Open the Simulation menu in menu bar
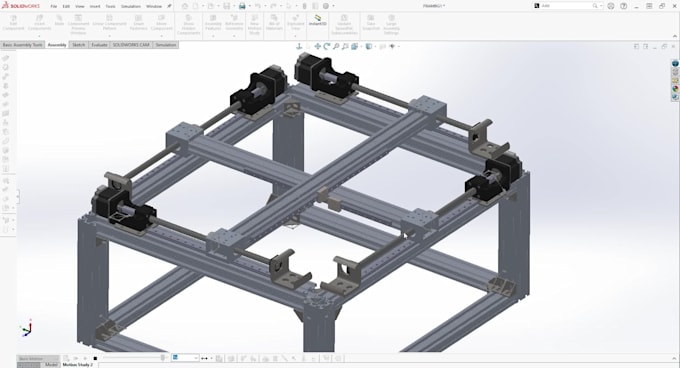The image size is (680, 368). pos(131,7)
